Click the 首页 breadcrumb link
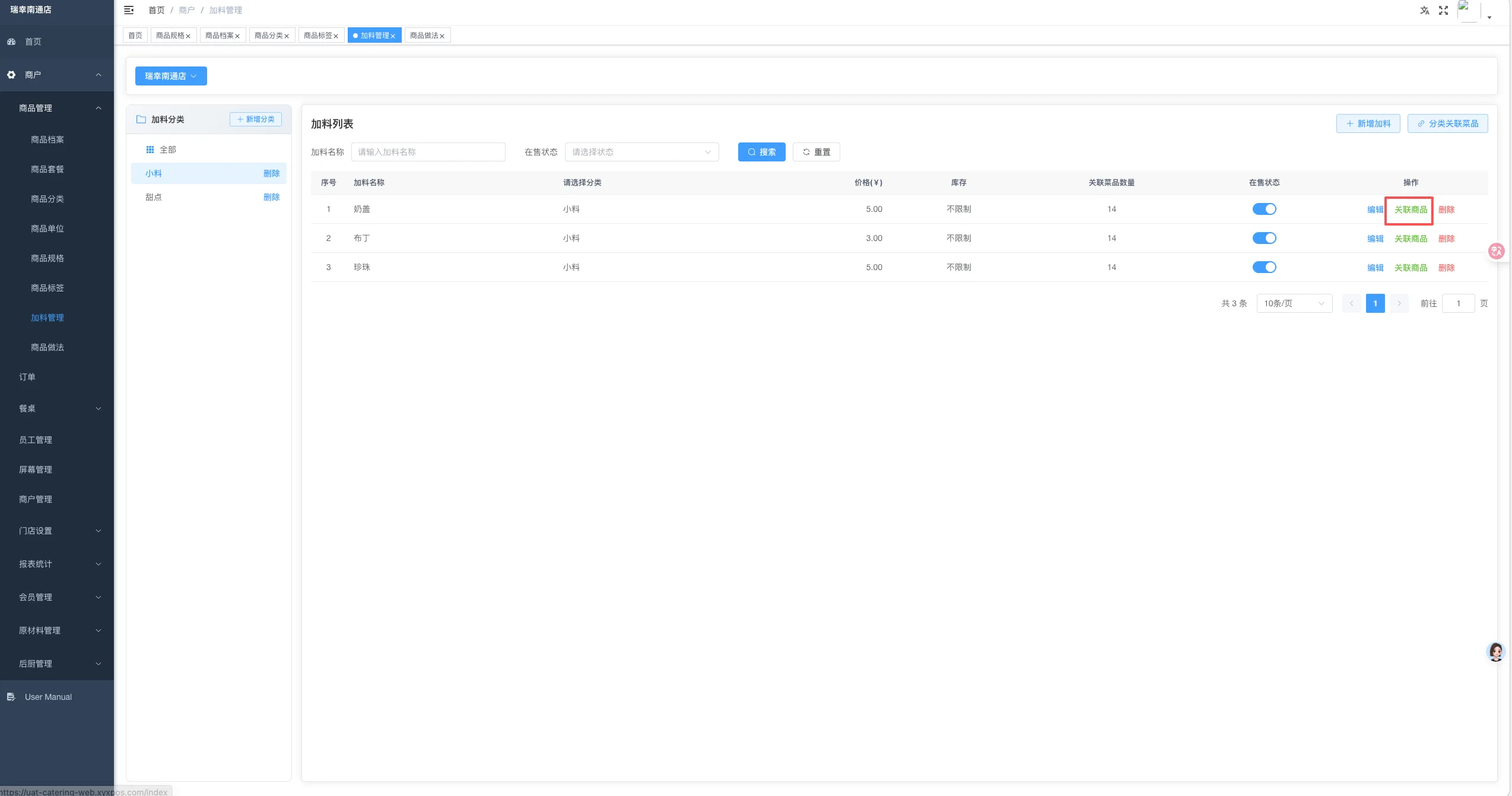This screenshot has height=796, width=1512. pyautogui.click(x=156, y=10)
